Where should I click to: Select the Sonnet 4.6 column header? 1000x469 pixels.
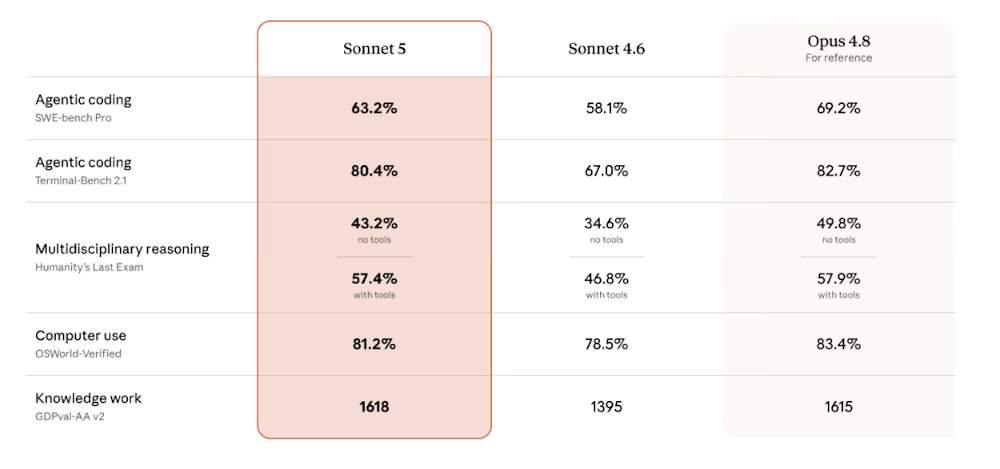pyautogui.click(x=607, y=48)
